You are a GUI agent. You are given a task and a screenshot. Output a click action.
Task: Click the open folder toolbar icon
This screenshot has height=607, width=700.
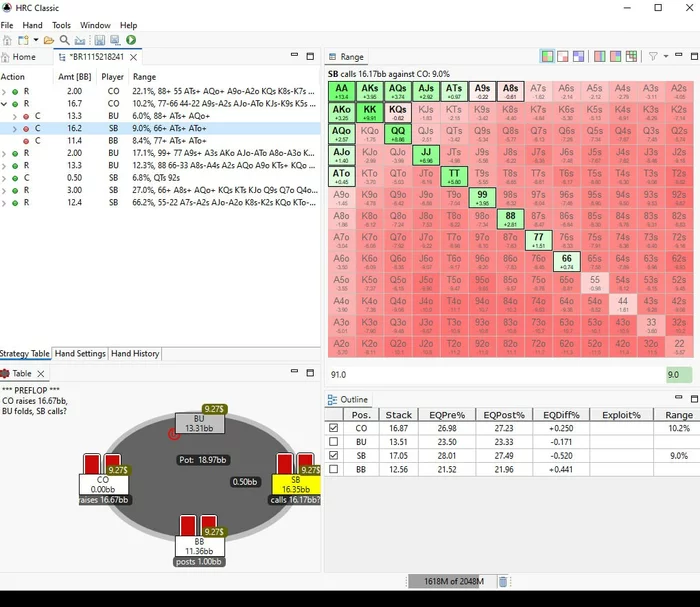49,41
